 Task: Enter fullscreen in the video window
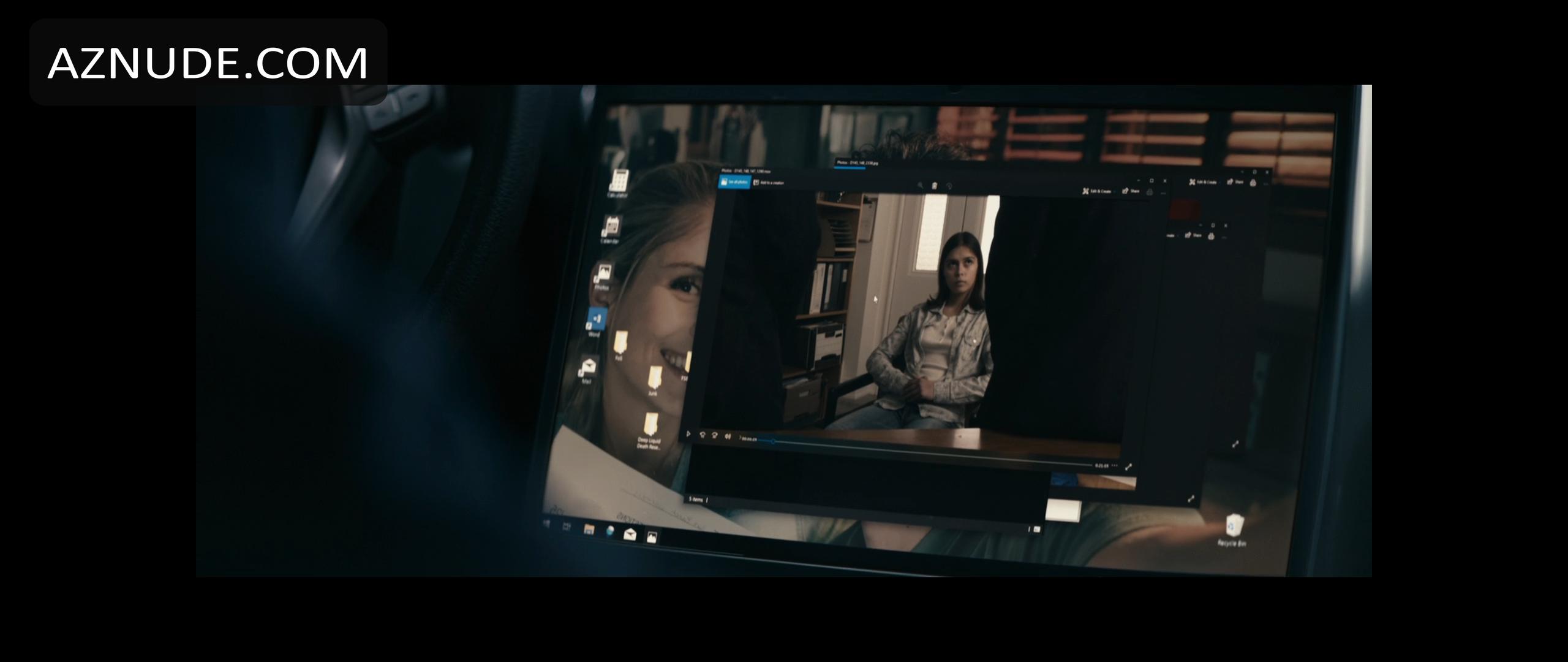tap(1128, 467)
